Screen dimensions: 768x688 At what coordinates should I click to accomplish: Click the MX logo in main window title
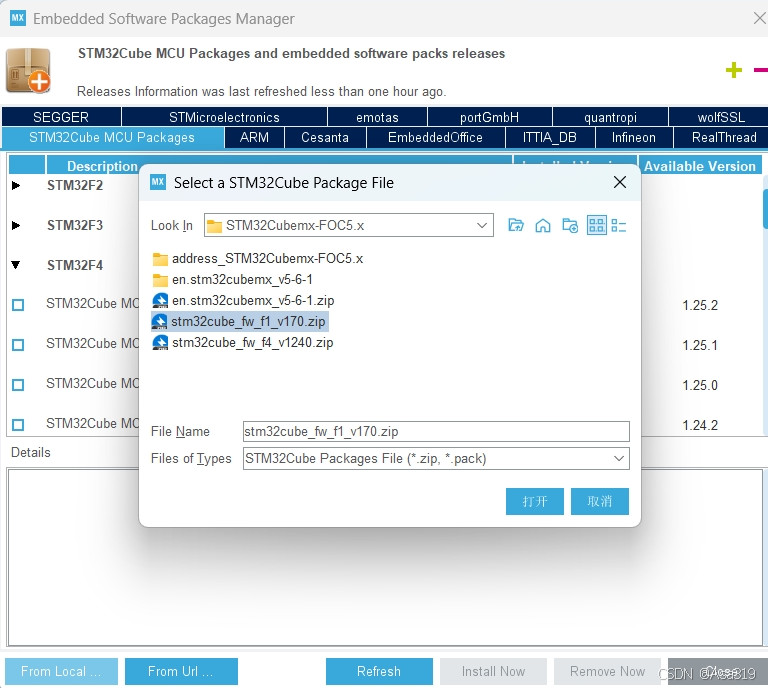(x=18, y=18)
